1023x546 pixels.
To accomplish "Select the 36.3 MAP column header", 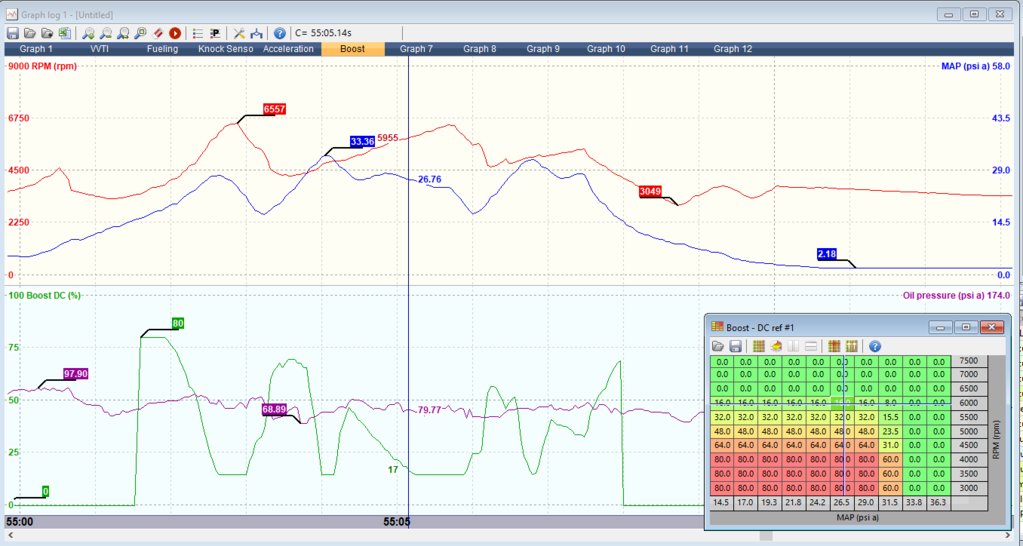I will (x=939, y=503).
